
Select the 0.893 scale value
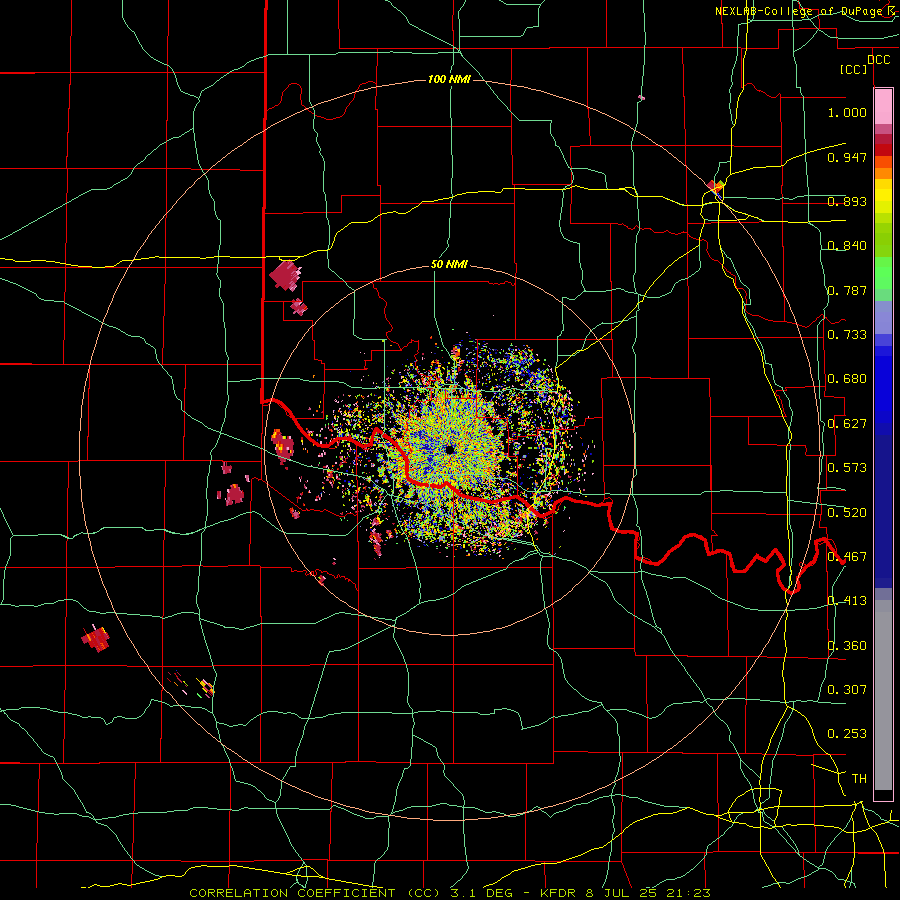coord(847,201)
